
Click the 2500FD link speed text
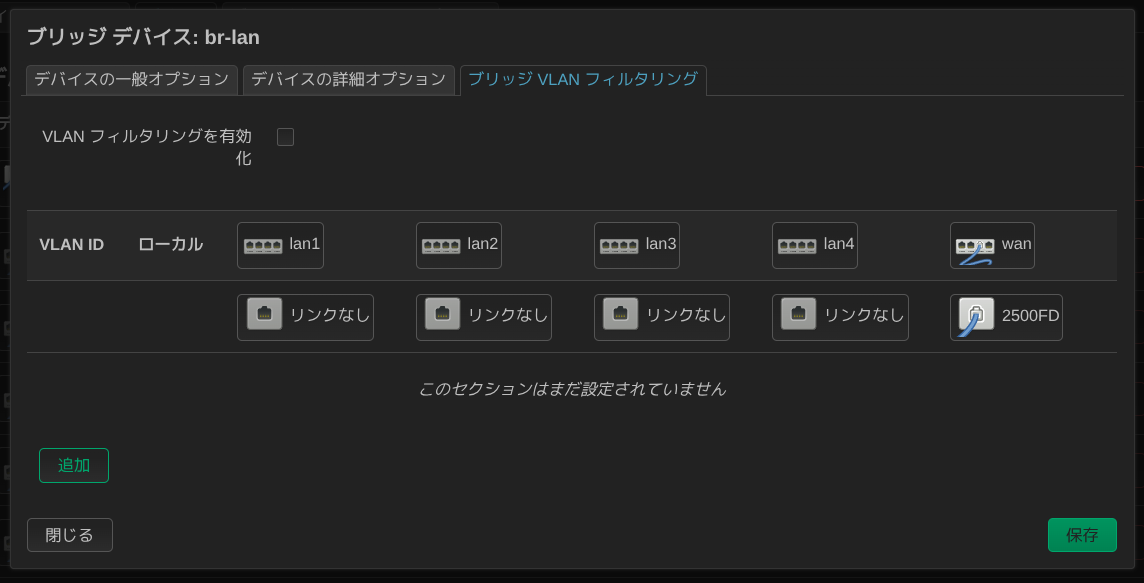tap(1030, 316)
